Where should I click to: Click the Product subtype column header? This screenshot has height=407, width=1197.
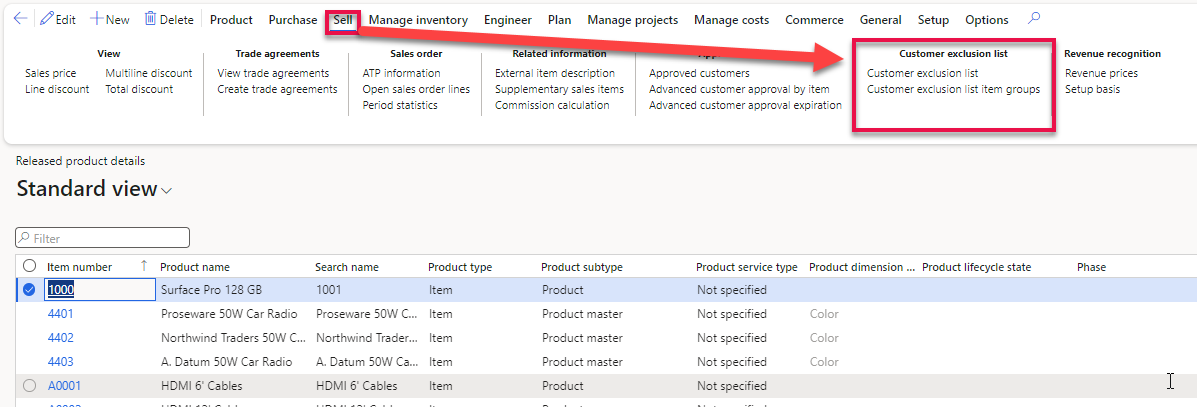click(x=582, y=266)
